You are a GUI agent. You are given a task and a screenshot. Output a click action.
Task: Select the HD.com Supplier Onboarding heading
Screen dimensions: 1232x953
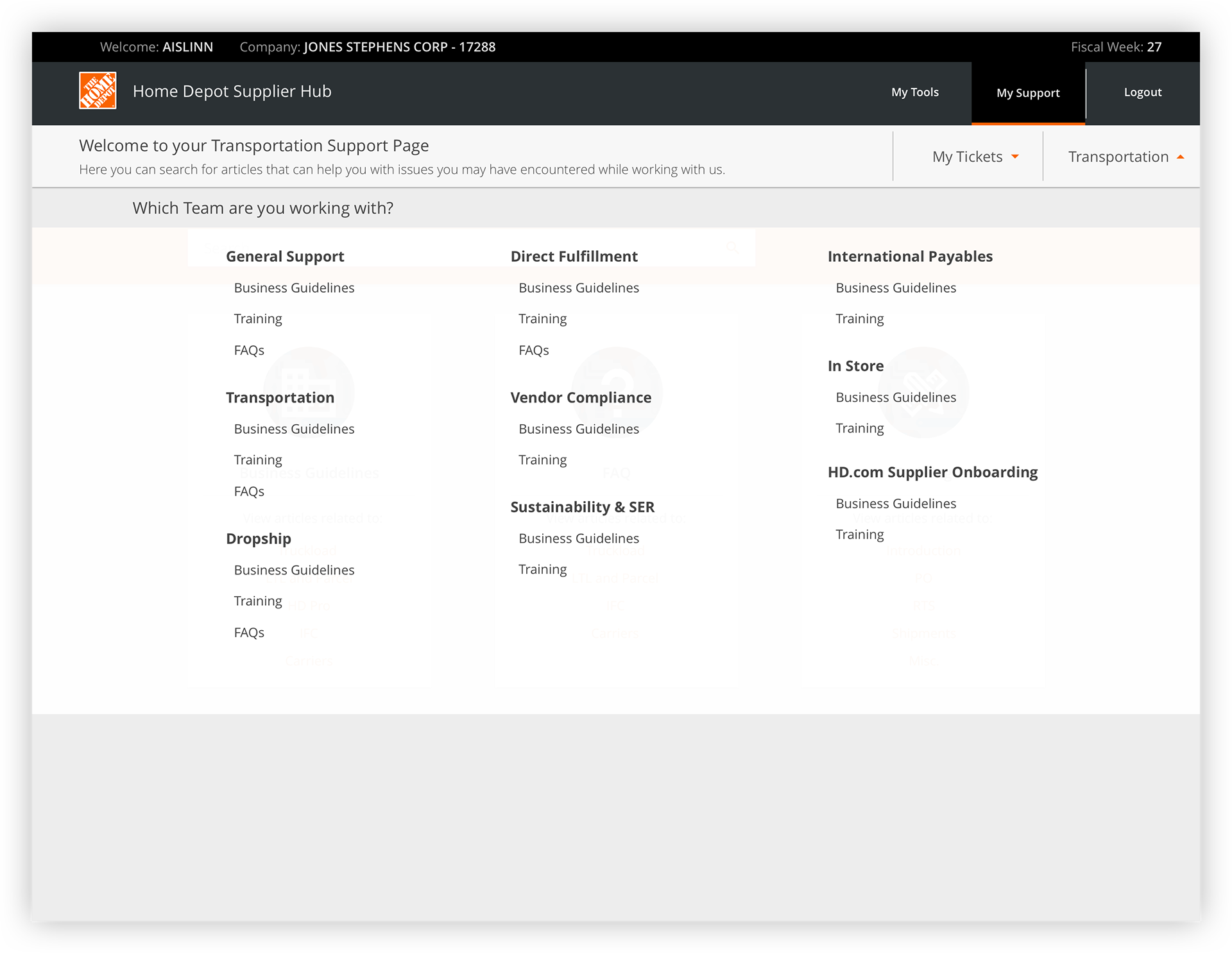(x=932, y=473)
